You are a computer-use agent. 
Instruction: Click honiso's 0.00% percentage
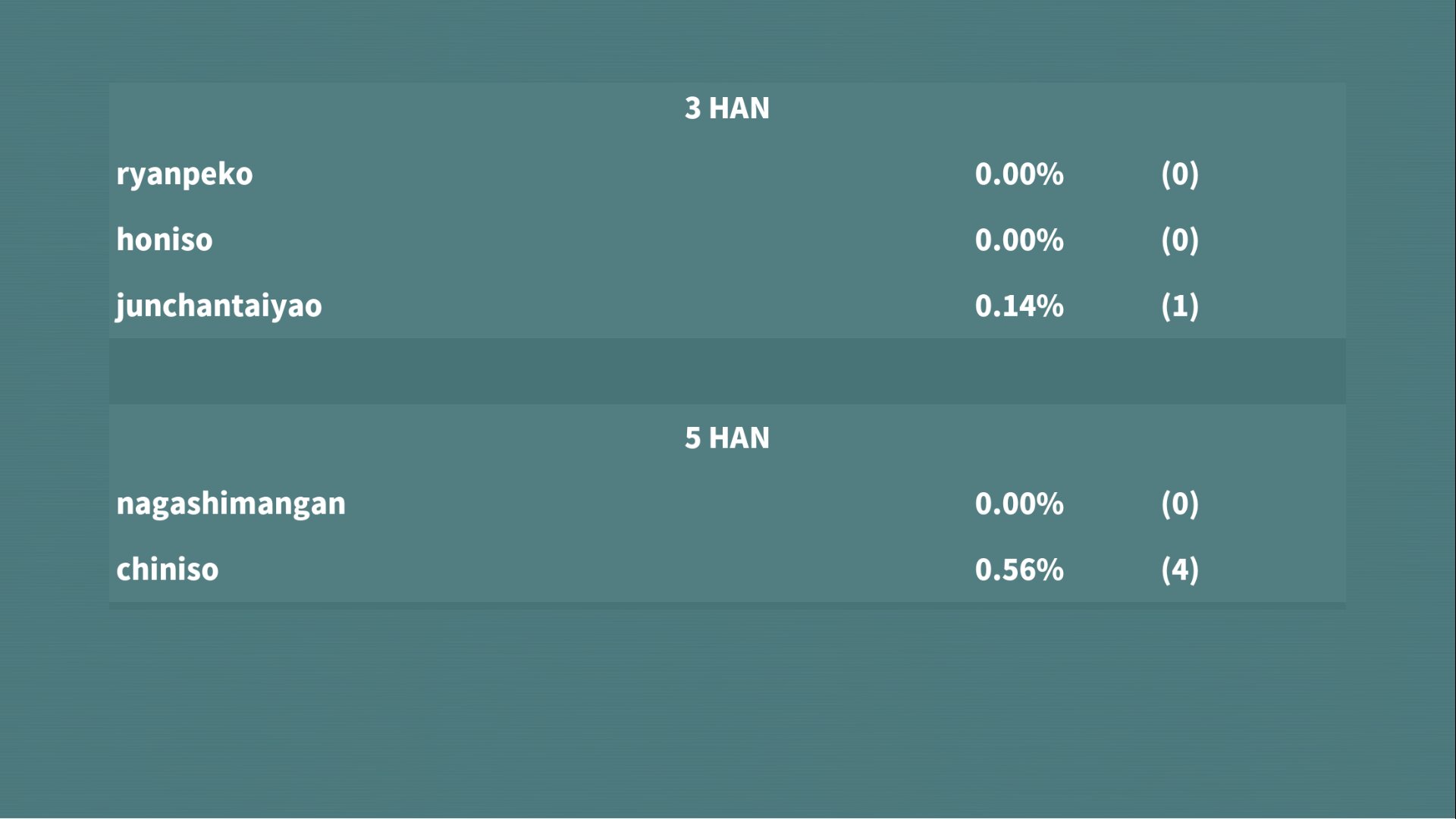coord(1018,240)
